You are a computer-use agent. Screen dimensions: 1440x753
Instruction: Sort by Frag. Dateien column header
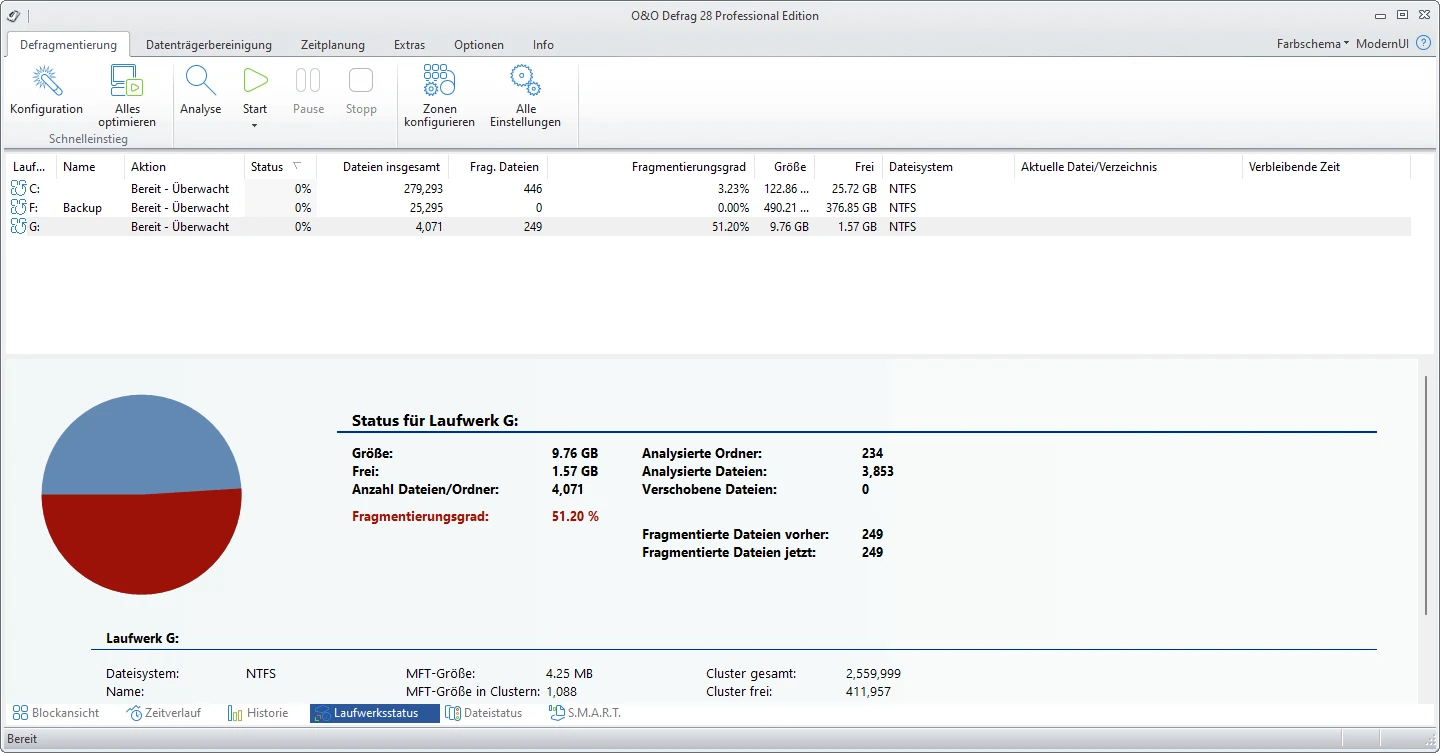point(498,167)
